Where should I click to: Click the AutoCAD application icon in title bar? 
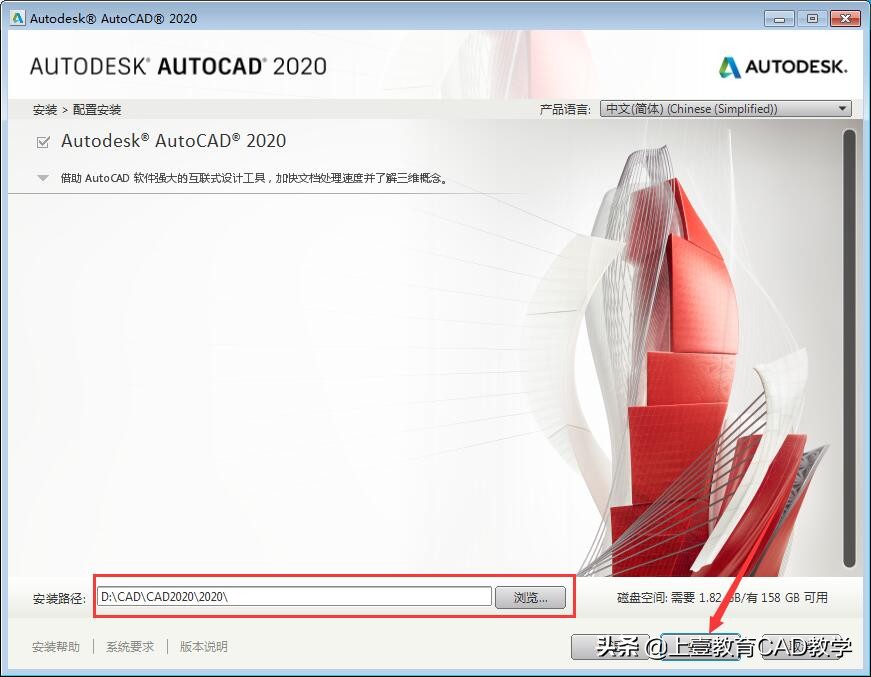[x=16, y=17]
